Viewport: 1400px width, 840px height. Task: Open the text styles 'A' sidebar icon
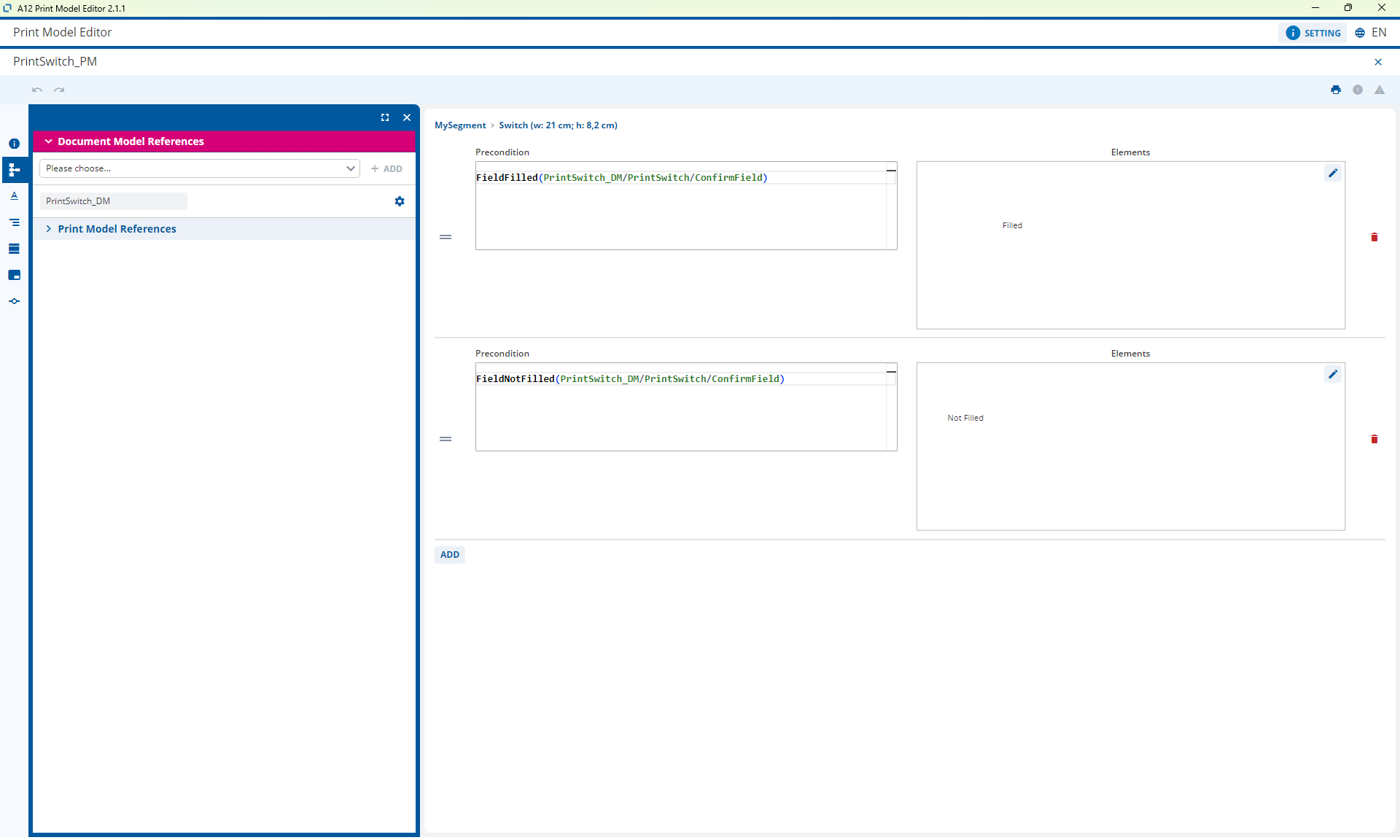14,196
